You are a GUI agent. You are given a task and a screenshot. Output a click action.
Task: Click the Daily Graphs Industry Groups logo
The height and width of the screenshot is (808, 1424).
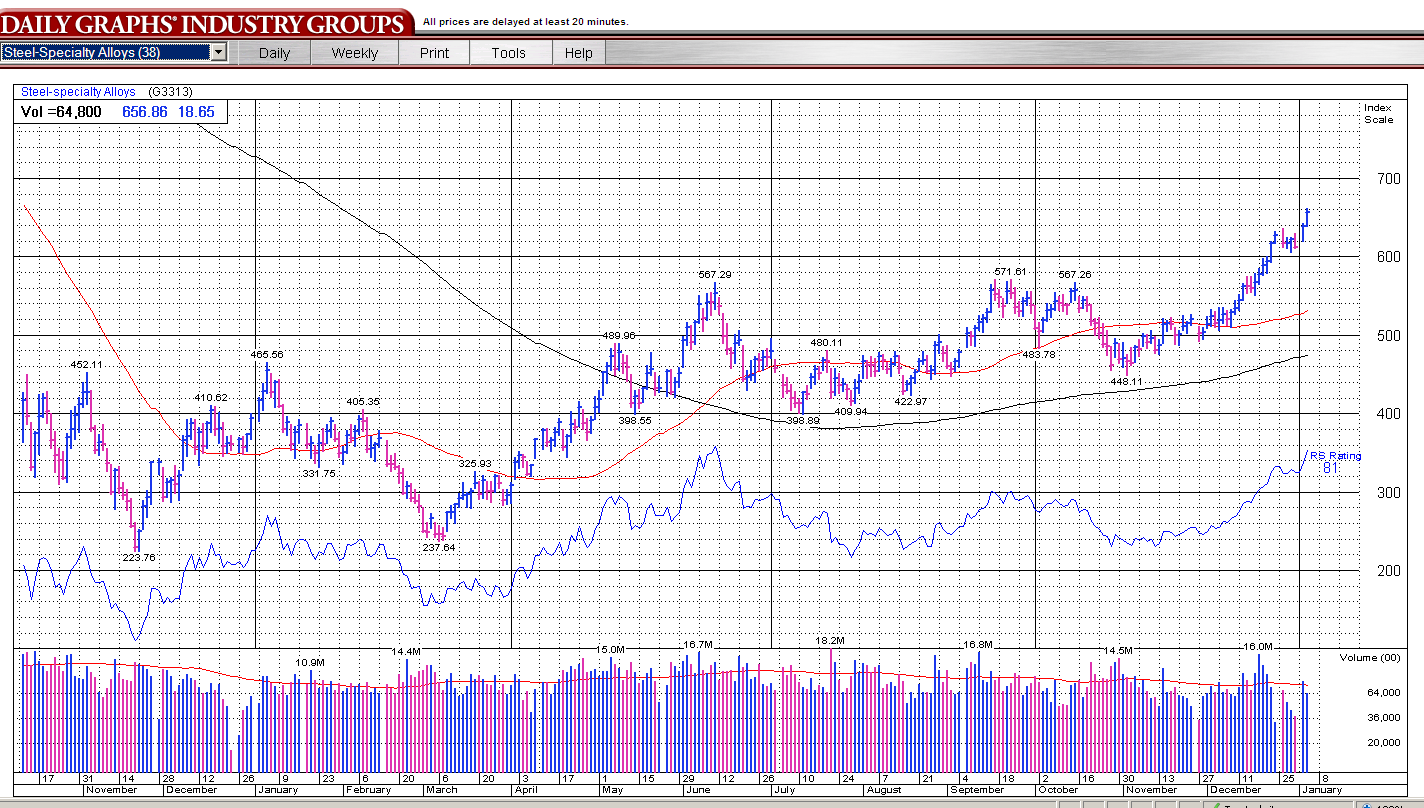coord(205,22)
